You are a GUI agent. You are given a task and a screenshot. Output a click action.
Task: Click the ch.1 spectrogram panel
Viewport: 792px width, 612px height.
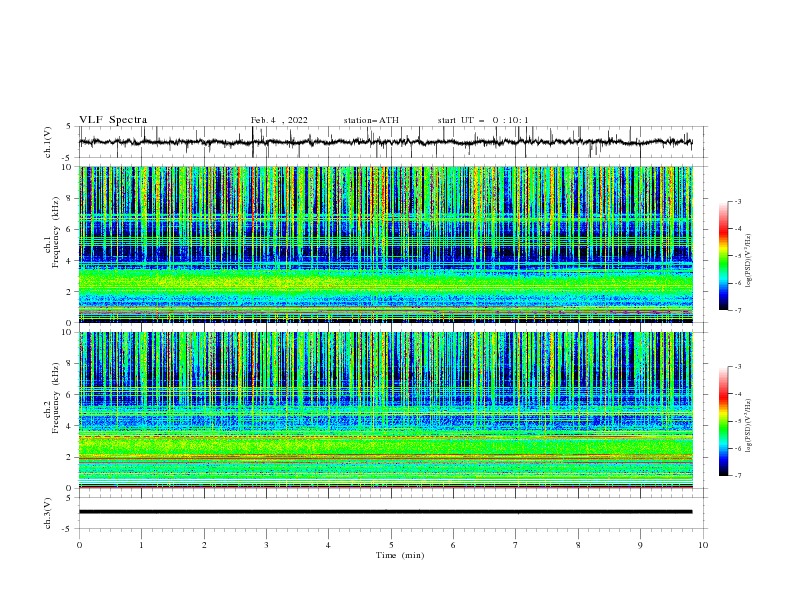386,244
